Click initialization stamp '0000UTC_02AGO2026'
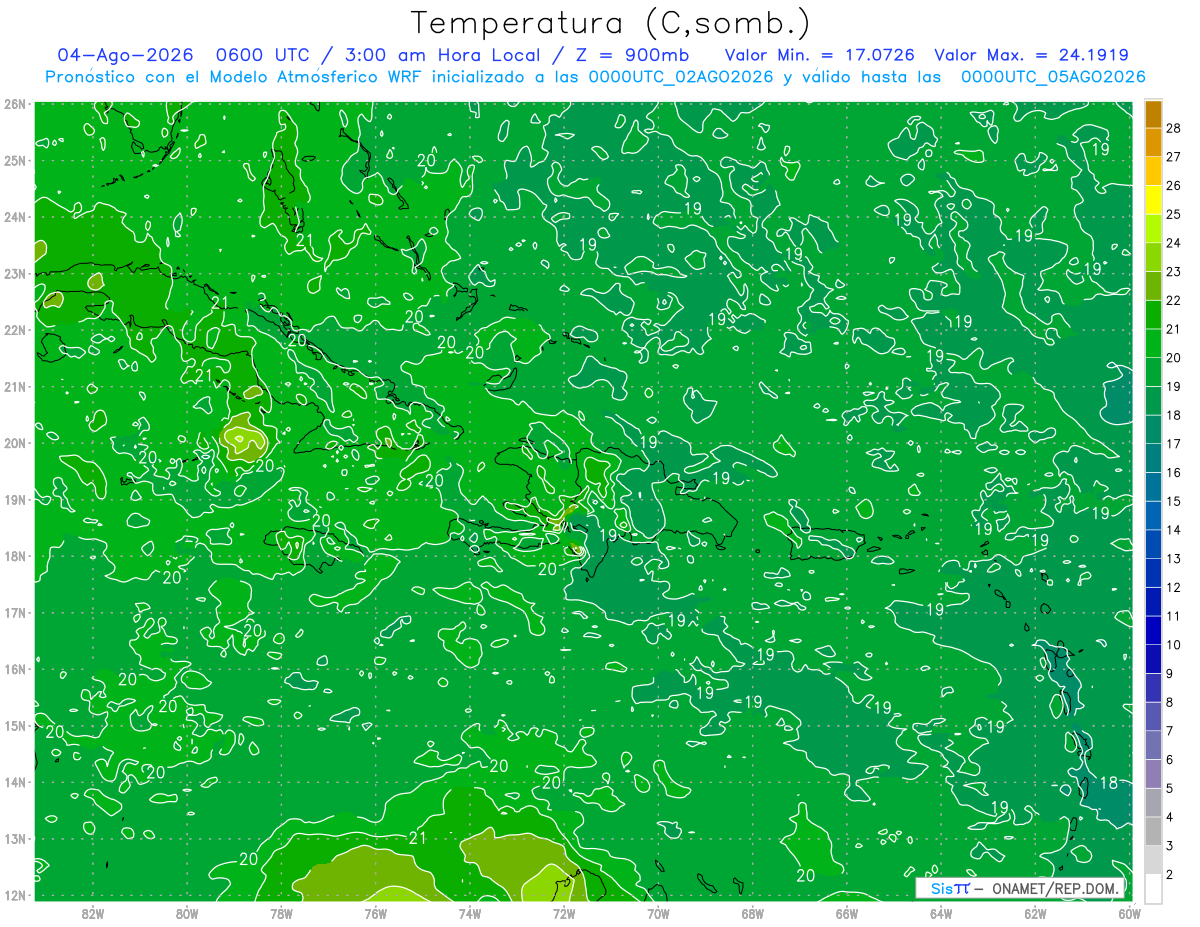Viewport: 1200px width, 927px height. tap(680, 77)
